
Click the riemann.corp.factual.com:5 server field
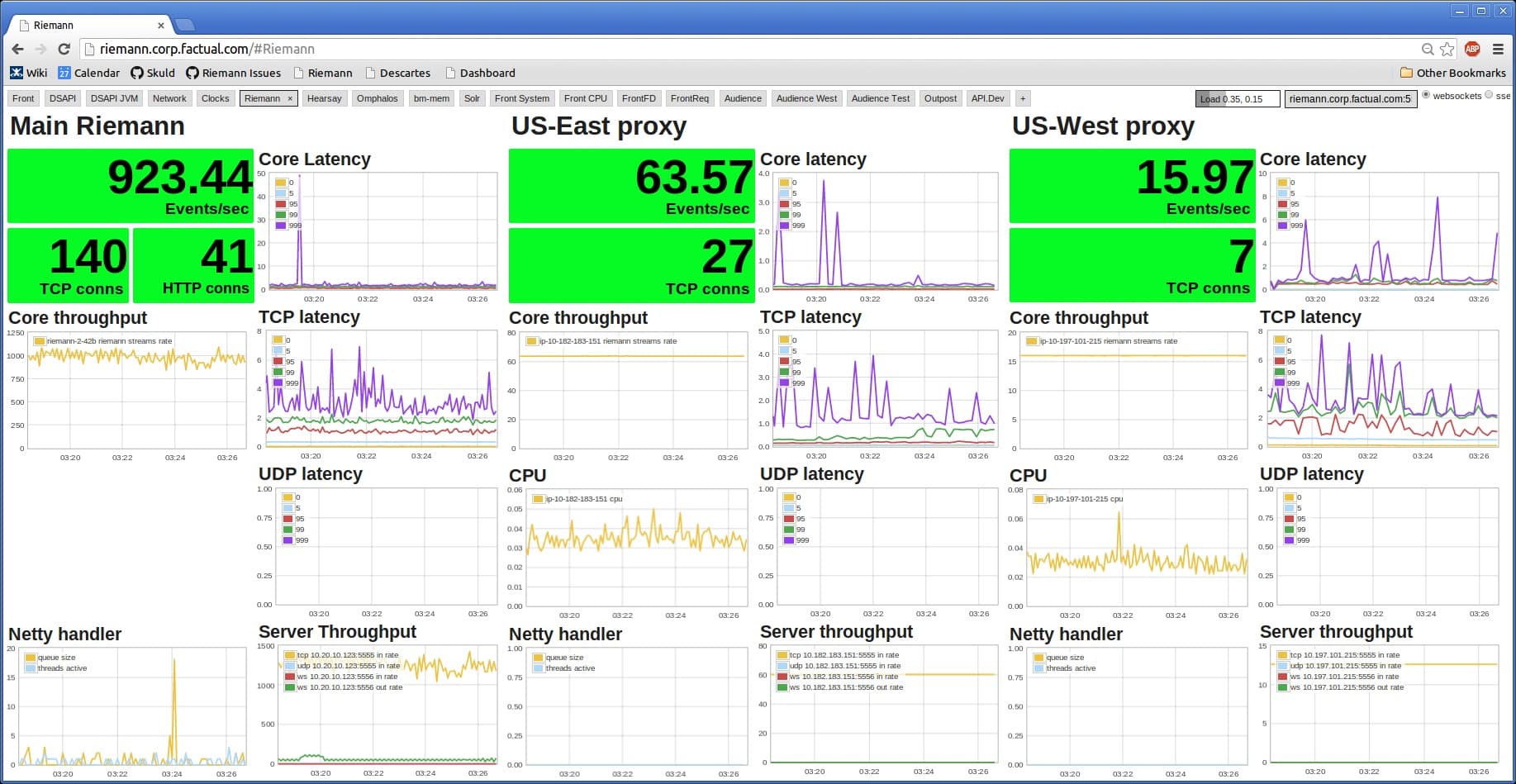point(1350,99)
